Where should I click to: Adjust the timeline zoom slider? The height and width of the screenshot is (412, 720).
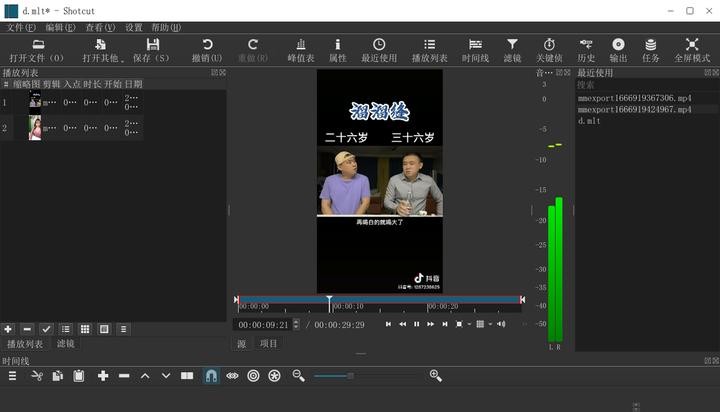pos(349,376)
